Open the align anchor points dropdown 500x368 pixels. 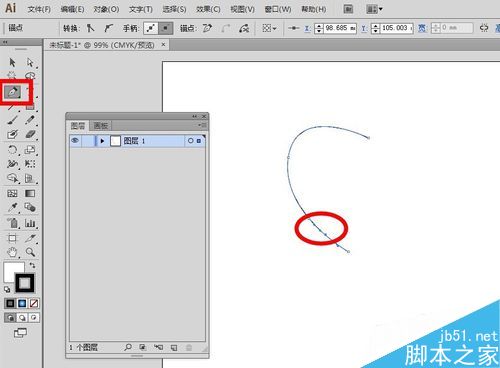coord(269,28)
